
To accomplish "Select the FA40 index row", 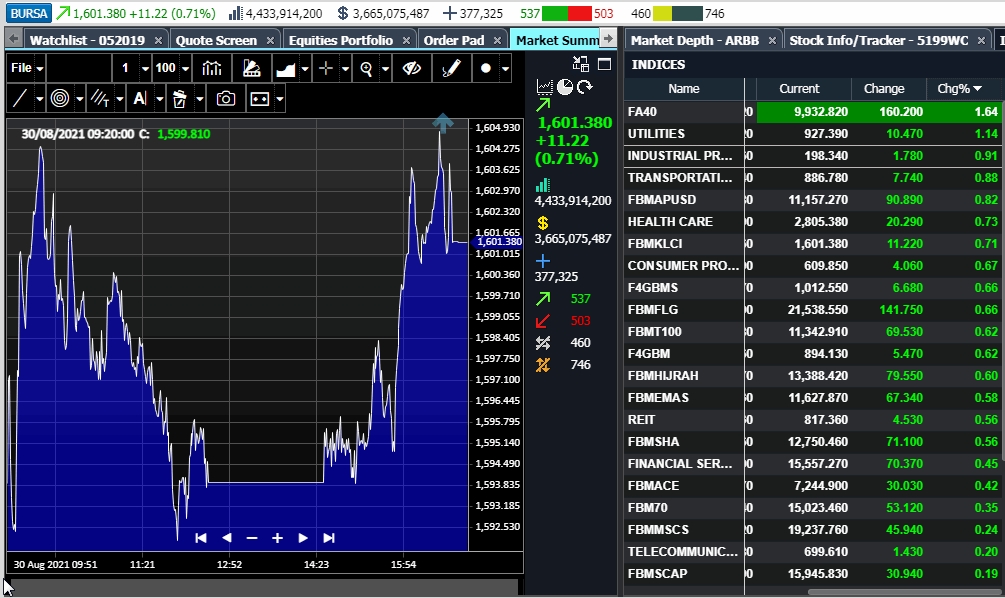I will pyautogui.click(x=813, y=112).
